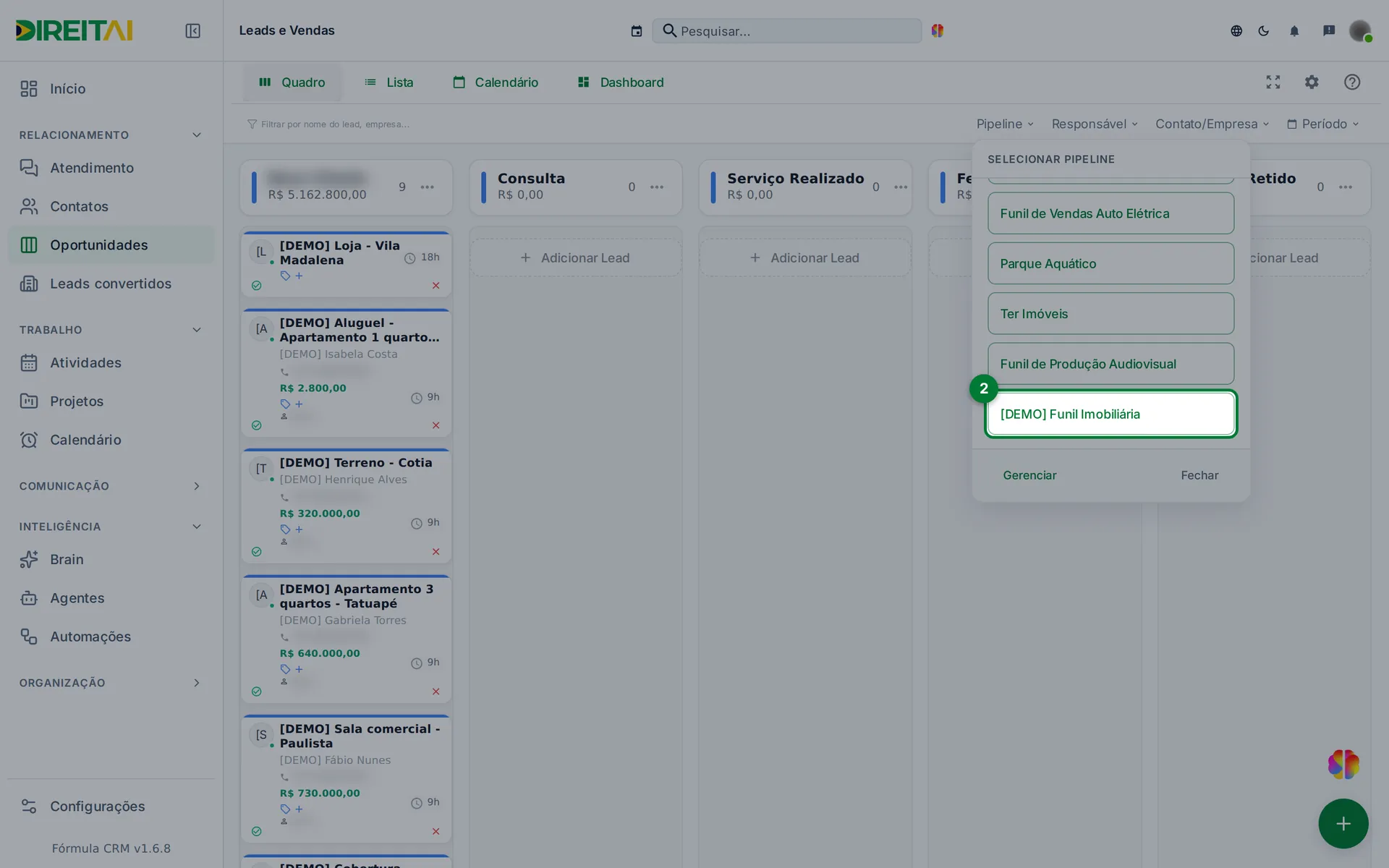Open the floating brain assistant icon
This screenshot has width=1389, height=868.
click(1343, 764)
